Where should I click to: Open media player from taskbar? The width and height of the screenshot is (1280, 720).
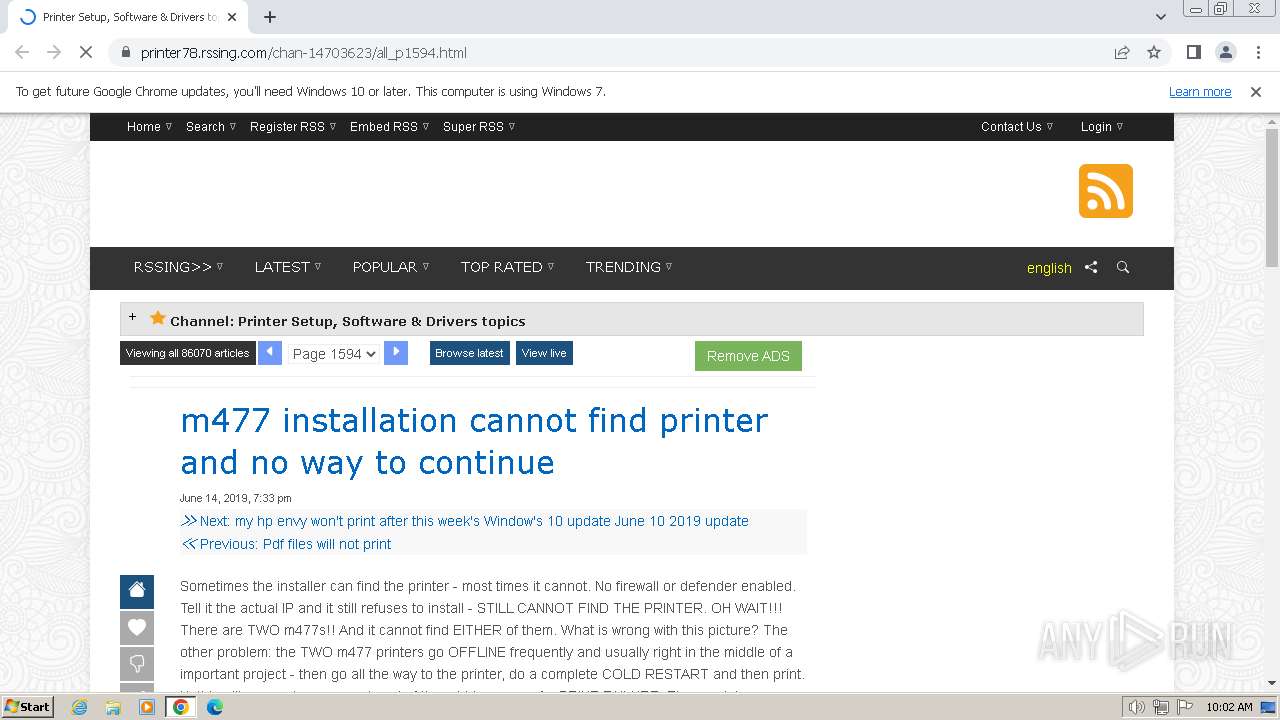click(x=147, y=707)
